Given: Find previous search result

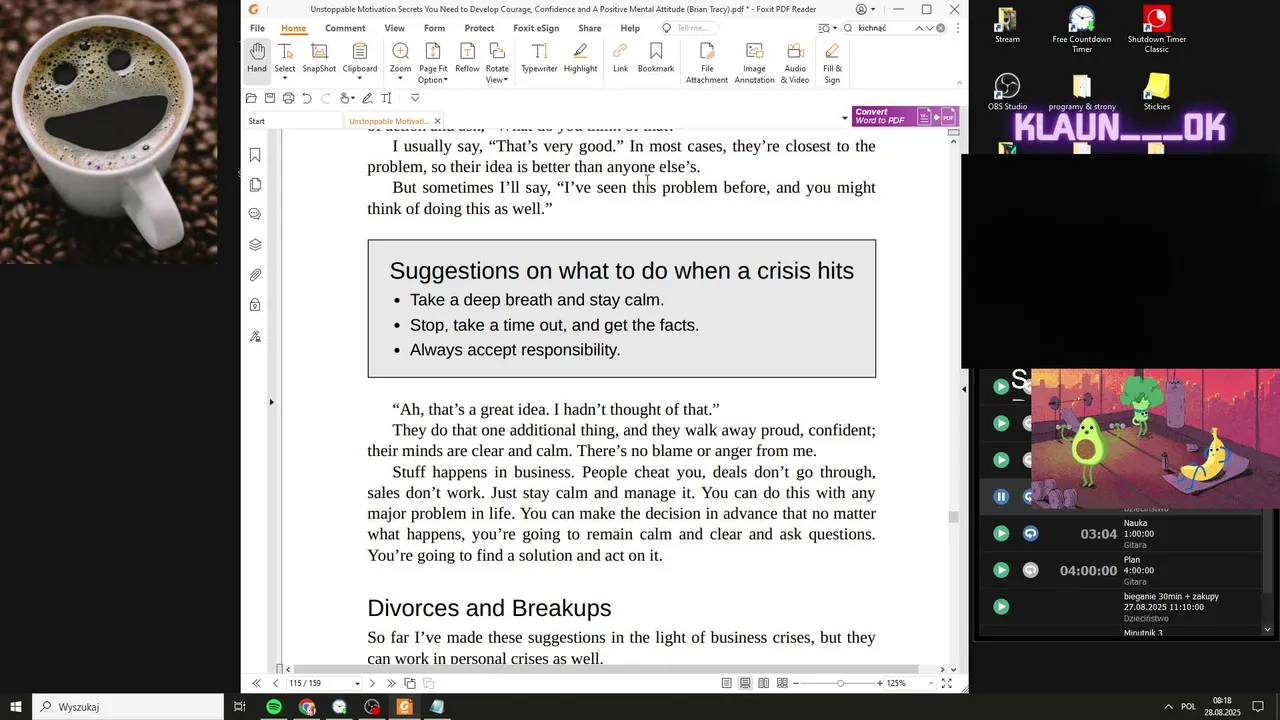Looking at the screenshot, I should pos(919,28).
